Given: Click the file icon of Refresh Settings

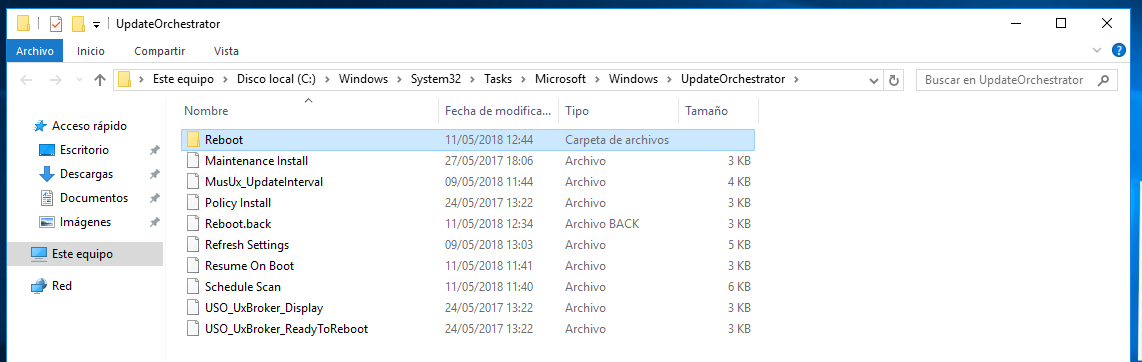Looking at the screenshot, I should (192, 245).
